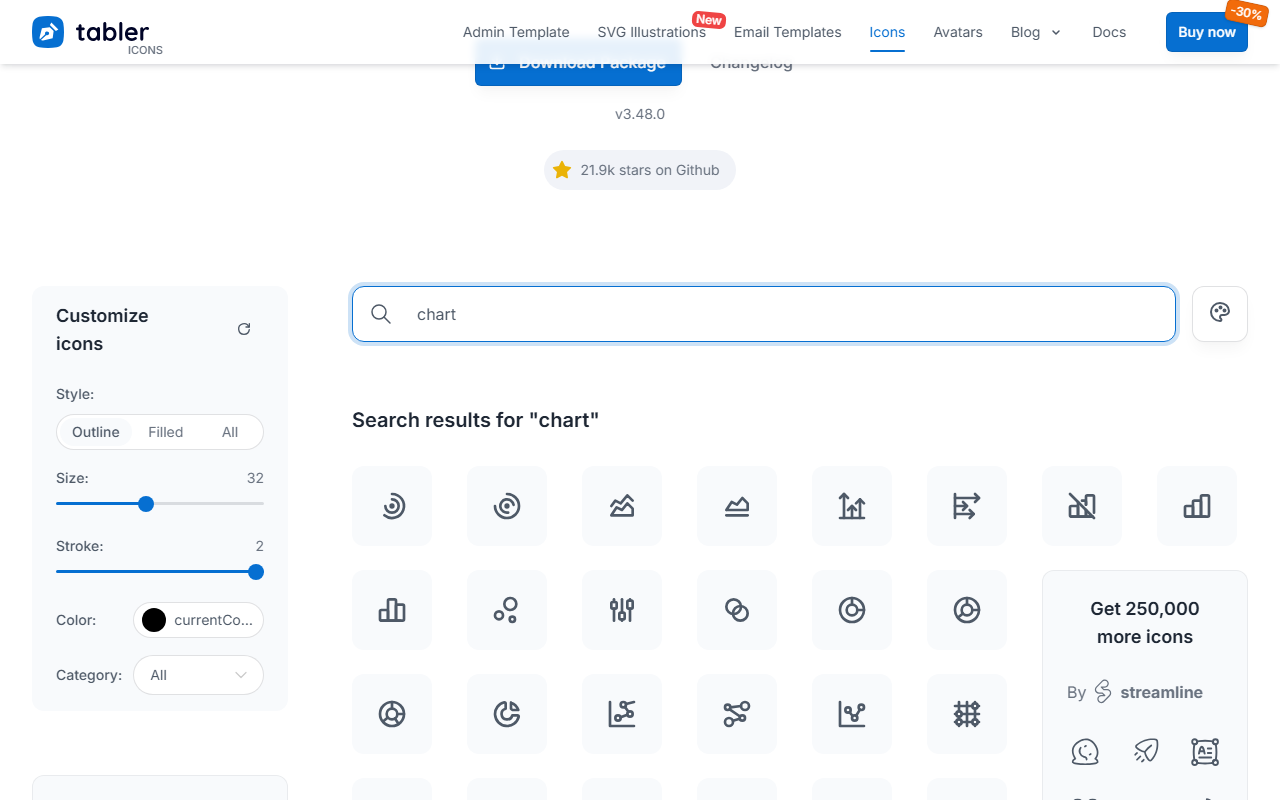Select the candlestick chart icon

(x=622, y=610)
